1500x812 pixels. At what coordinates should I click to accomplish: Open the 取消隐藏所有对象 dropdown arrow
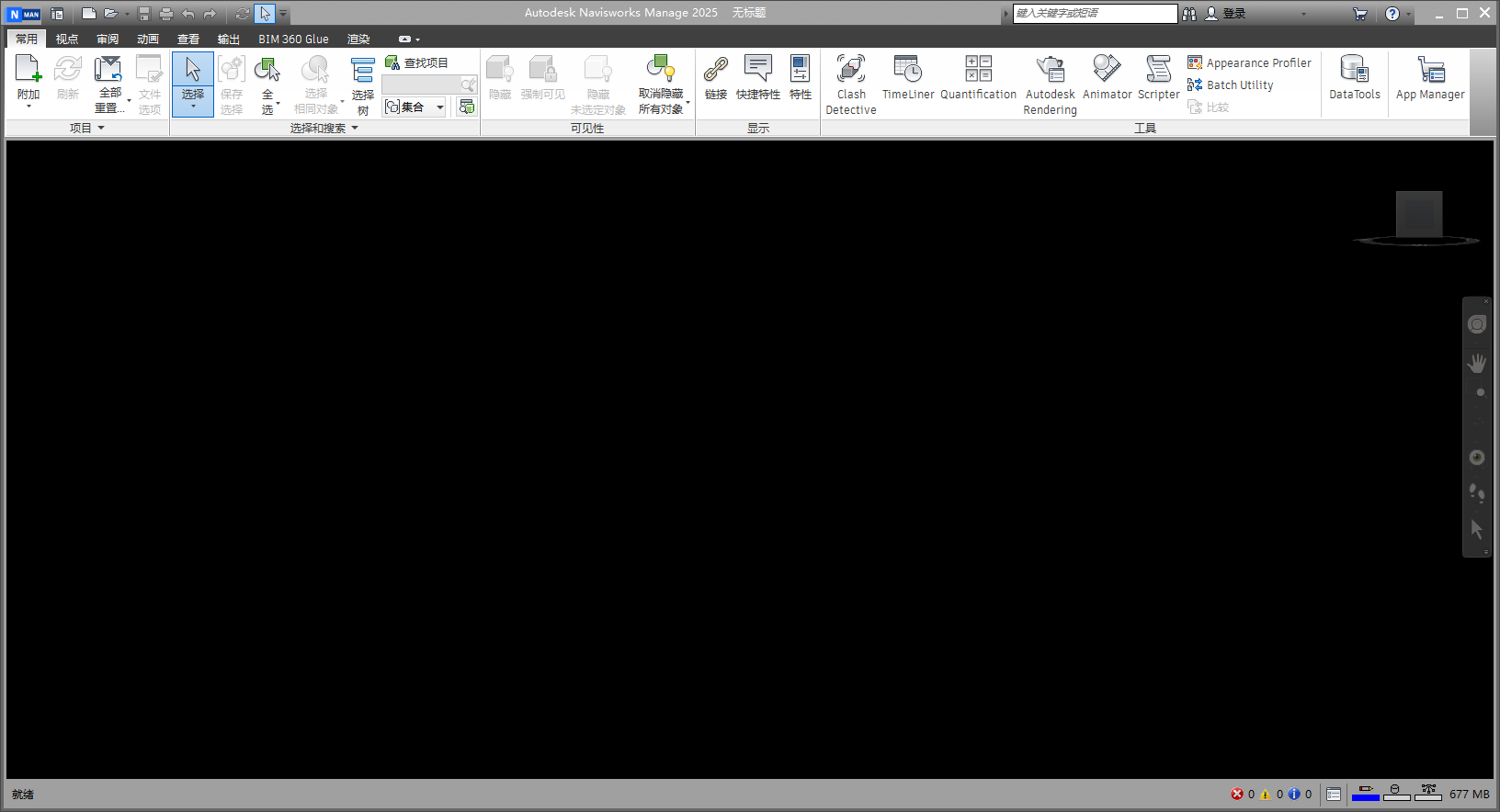(687, 103)
